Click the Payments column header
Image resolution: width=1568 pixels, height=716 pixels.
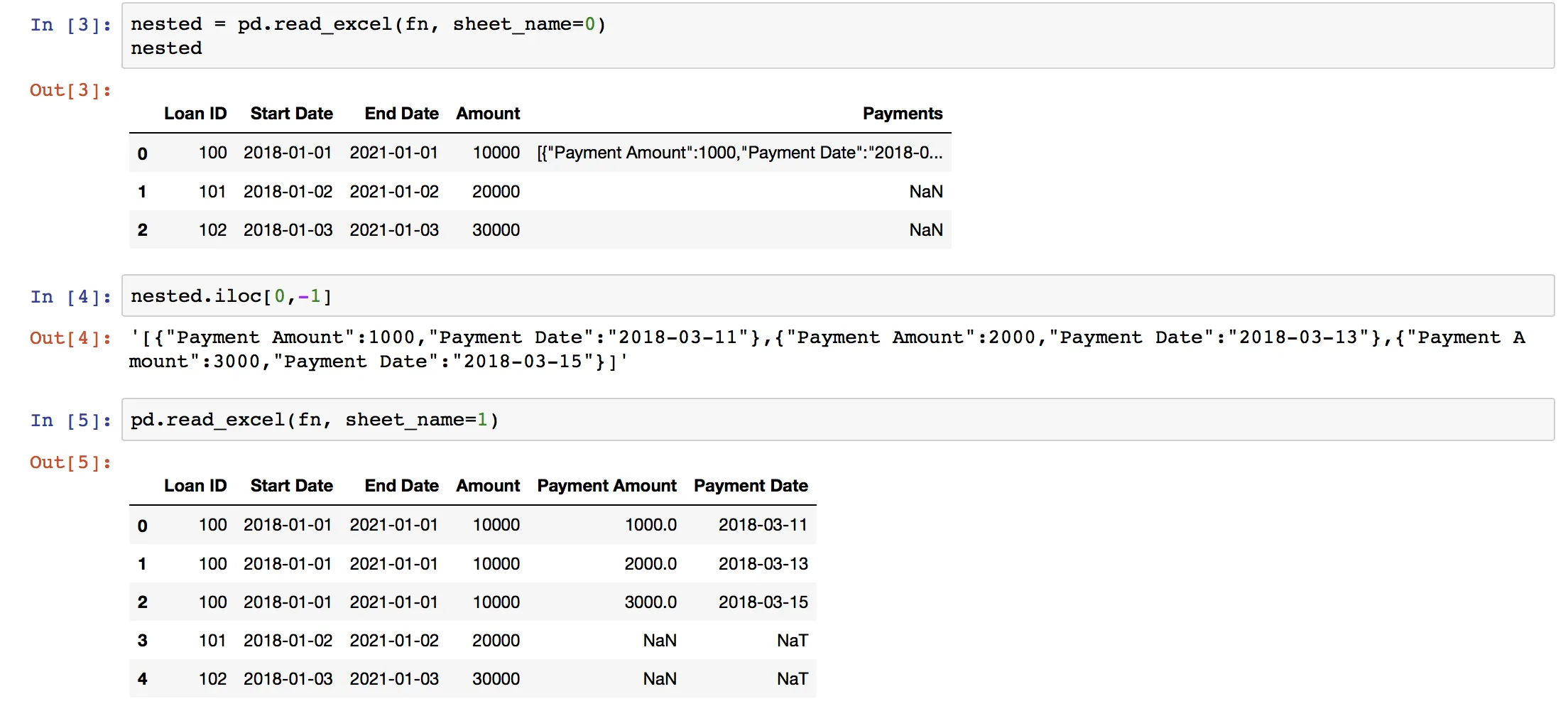tap(902, 114)
